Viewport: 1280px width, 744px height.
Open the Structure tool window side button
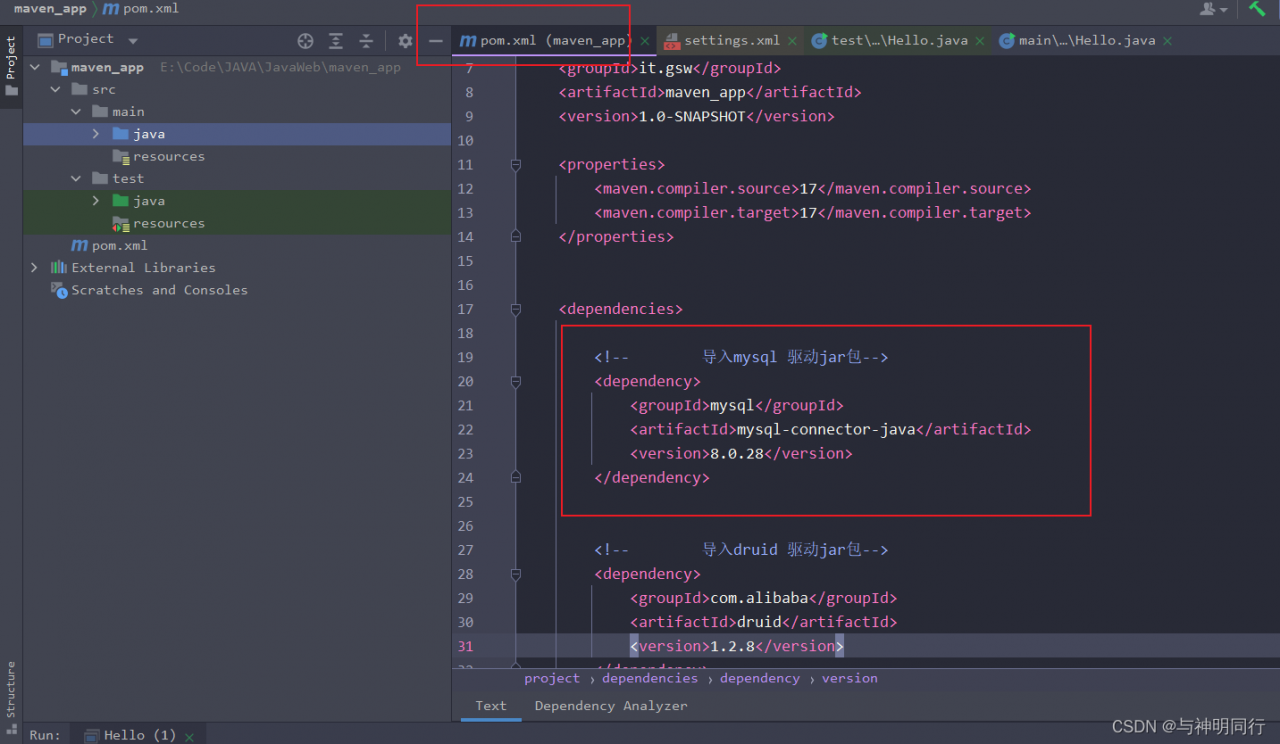coord(11,688)
